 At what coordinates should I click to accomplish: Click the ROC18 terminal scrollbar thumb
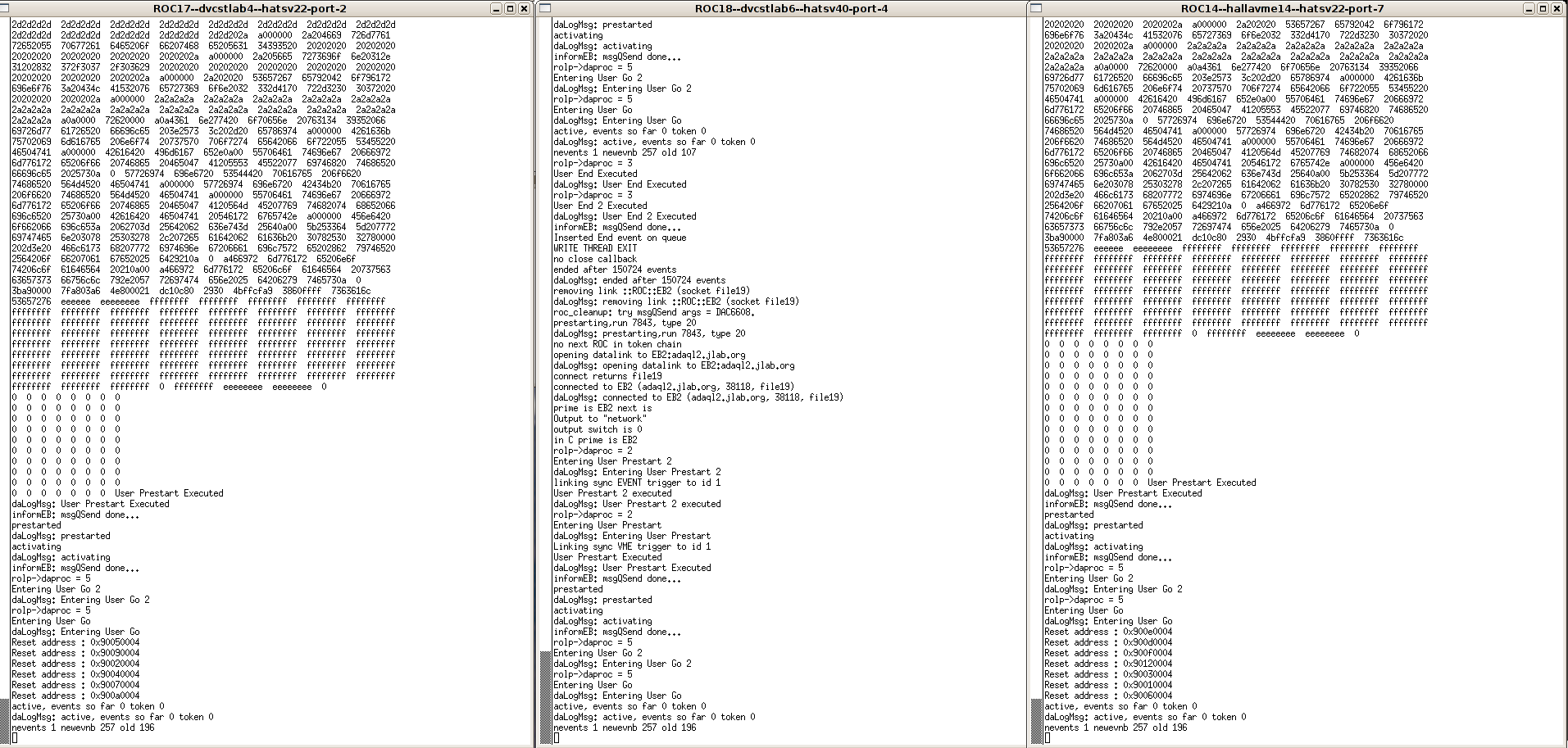pyautogui.click(x=545, y=696)
